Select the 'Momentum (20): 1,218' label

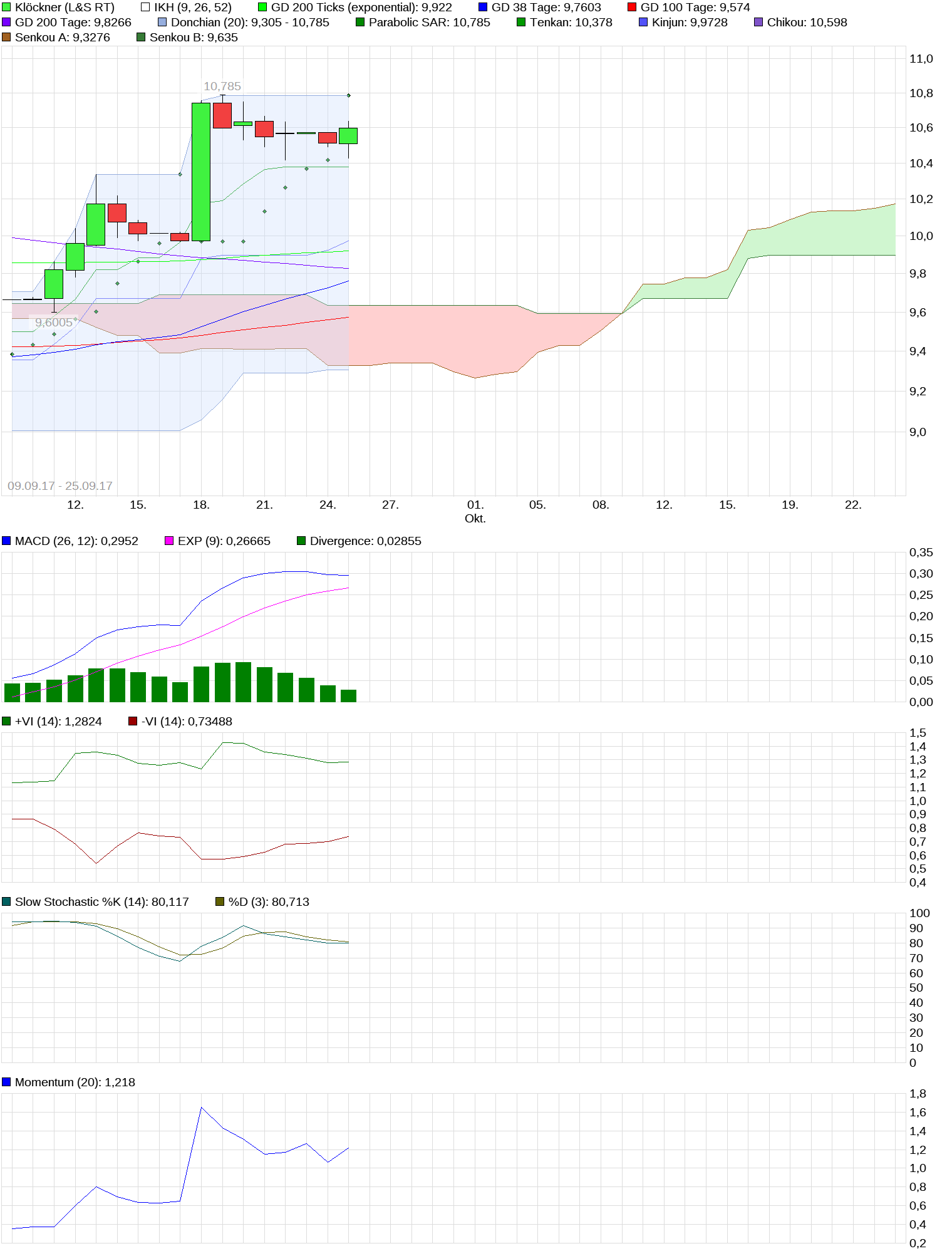[x=75, y=1082]
